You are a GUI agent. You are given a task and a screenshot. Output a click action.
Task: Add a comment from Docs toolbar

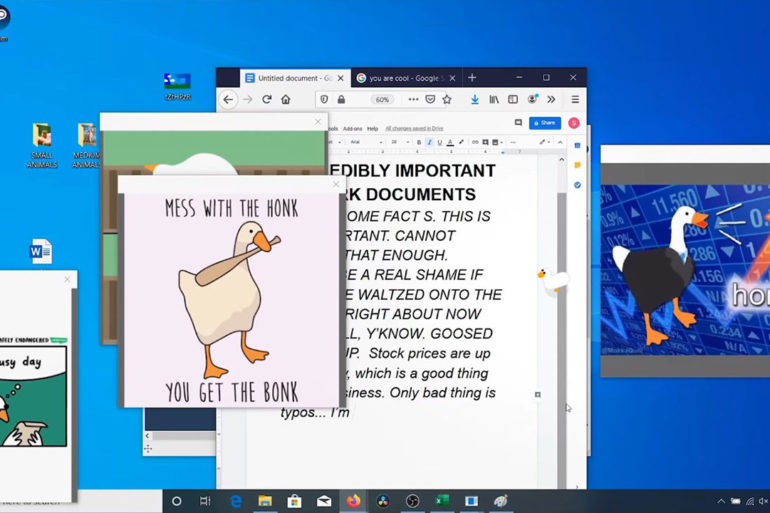coord(485,142)
